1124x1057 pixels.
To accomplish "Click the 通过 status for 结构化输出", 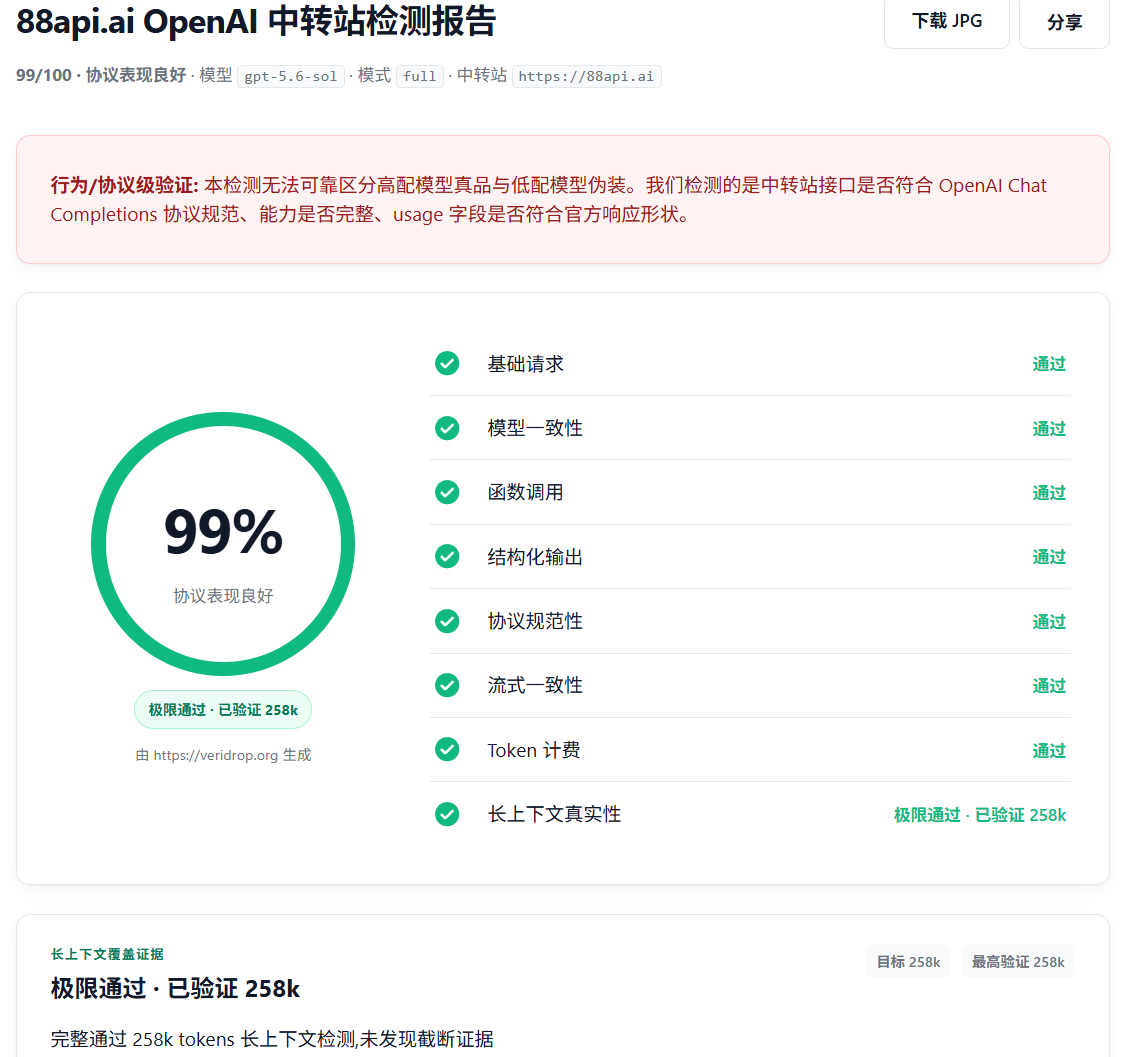I will click(1049, 557).
